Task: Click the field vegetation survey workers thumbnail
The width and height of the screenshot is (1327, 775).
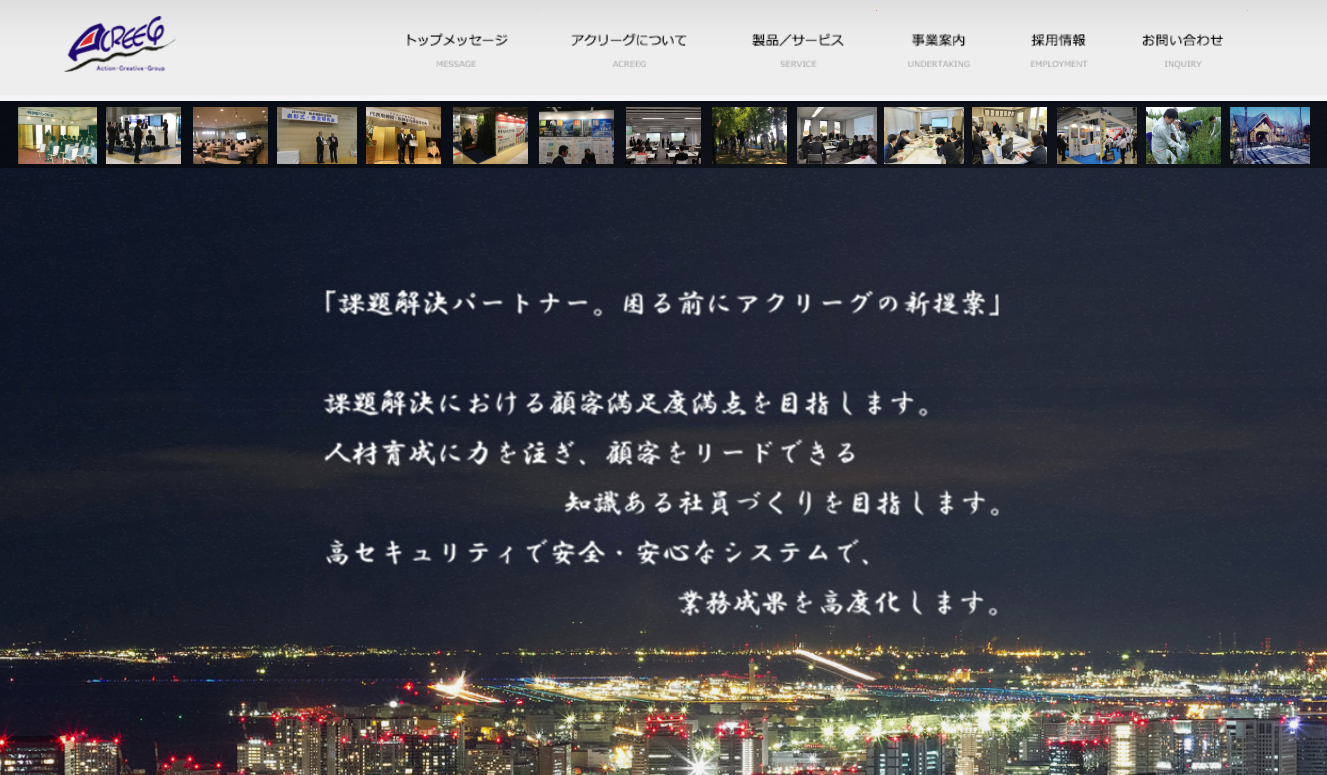Action: pos(1183,134)
